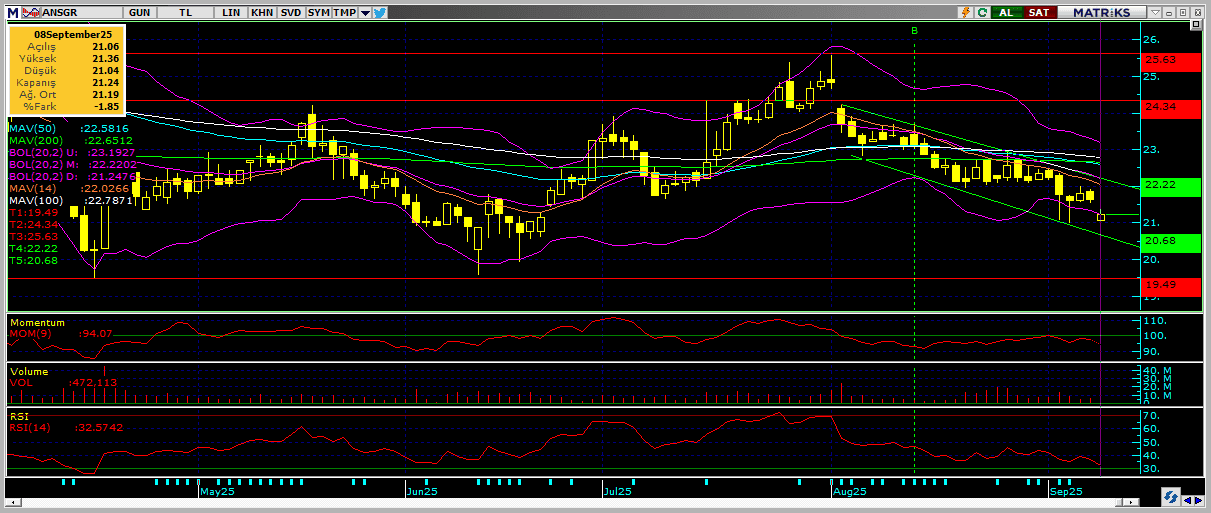
Task: Click the Matriks M logo icon
Action: pyautogui.click(x=13, y=12)
